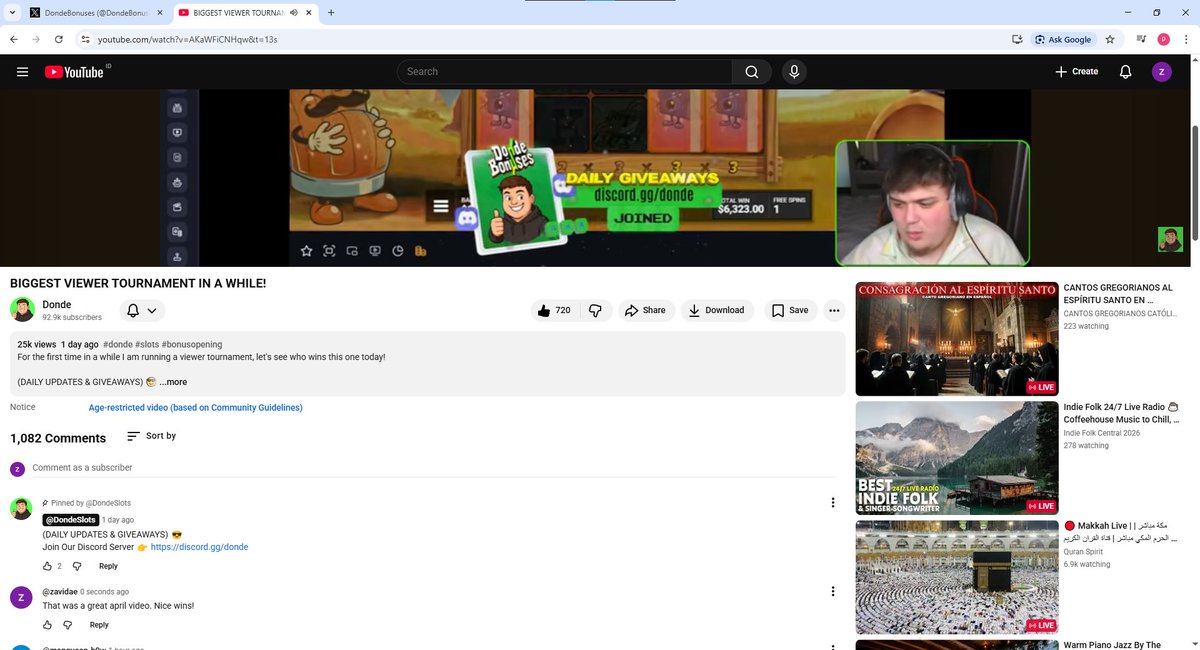This screenshot has height=650, width=1200.
Task: Like the zavidae comment
Action: coord(47,625)
